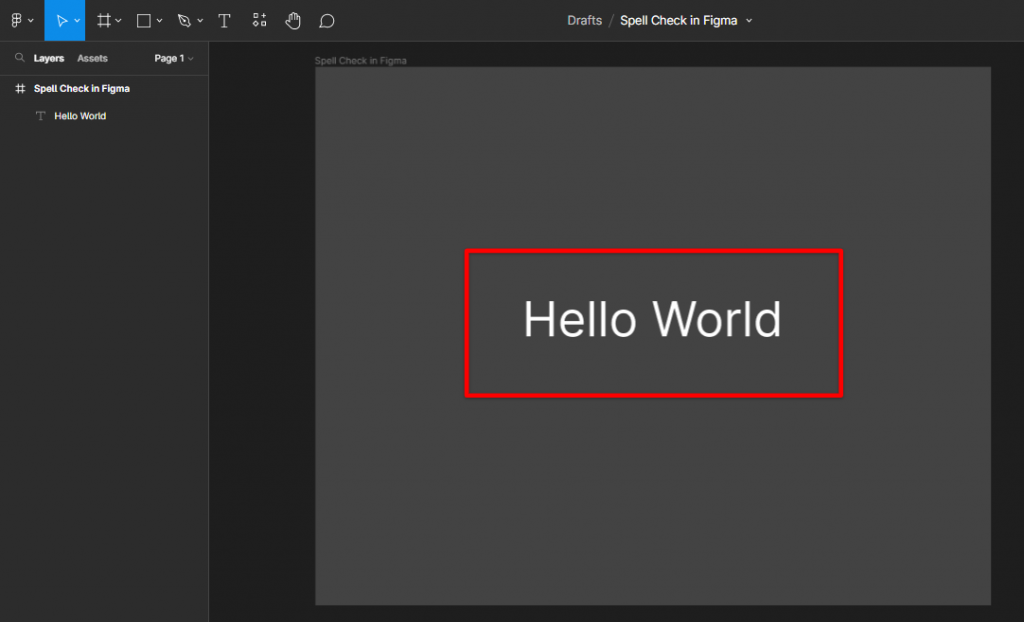Switch to the Assets tab
1024x622 pixels.
tap(92, 58)
